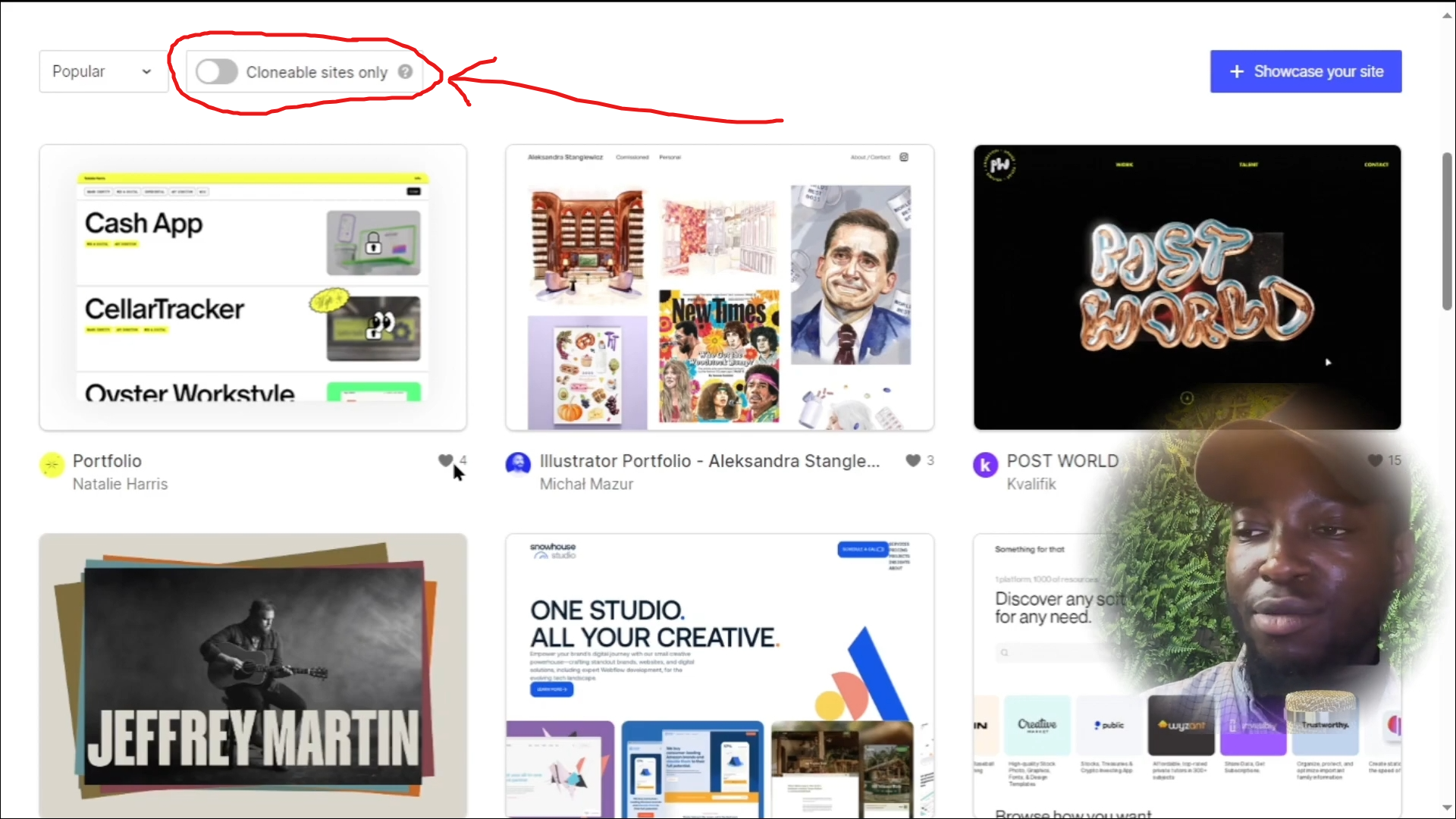The image size is (1456, 819).
Task: Open the Portfolio title link
Action: click(x=107, y=461)
